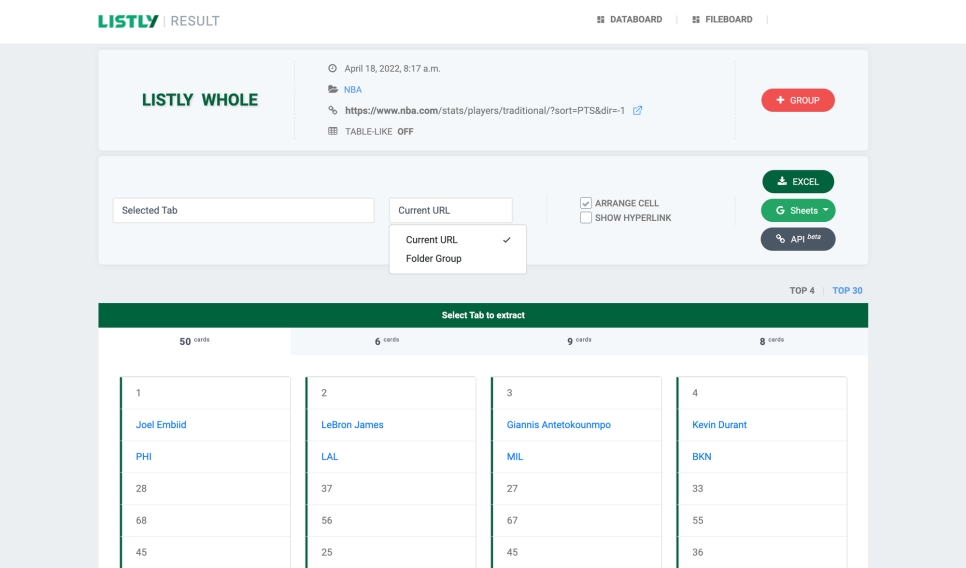966x568 pixels.
Task: Click rank 3 in Giannis card
Action: (x=509, y=392)
